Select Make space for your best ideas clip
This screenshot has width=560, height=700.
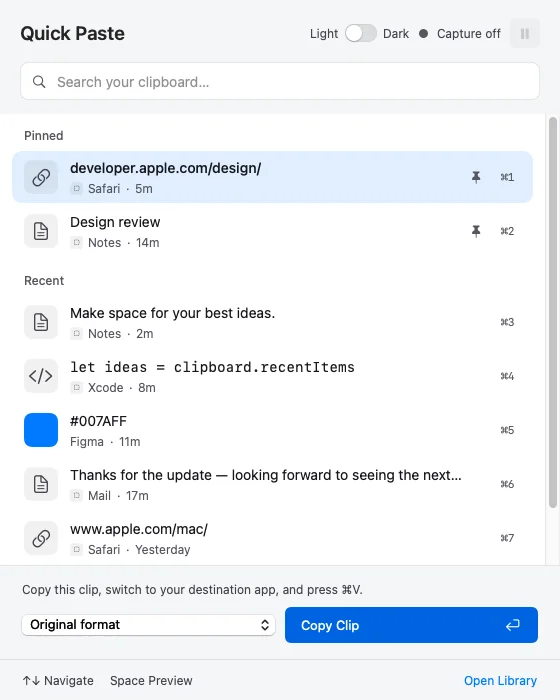click(x=172, y=313)
